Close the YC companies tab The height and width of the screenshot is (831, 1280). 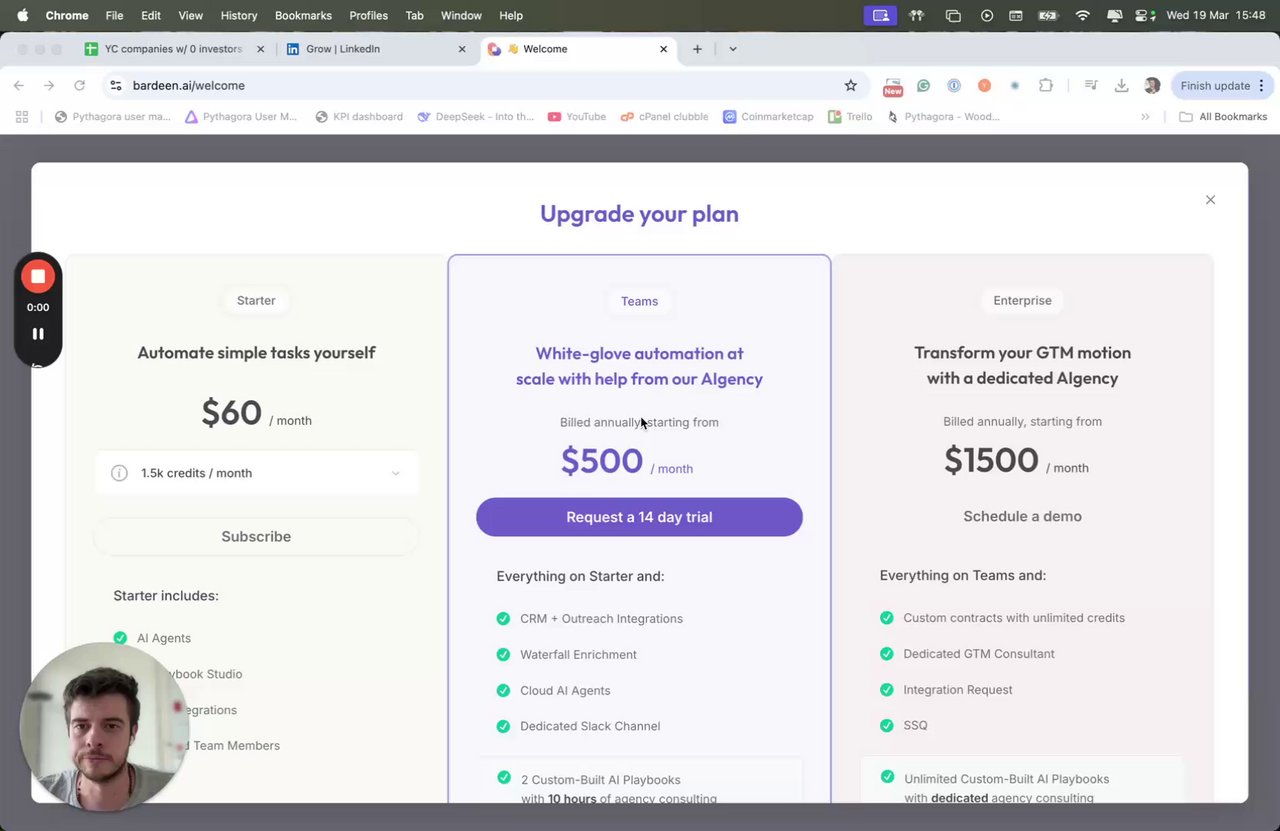263,49
